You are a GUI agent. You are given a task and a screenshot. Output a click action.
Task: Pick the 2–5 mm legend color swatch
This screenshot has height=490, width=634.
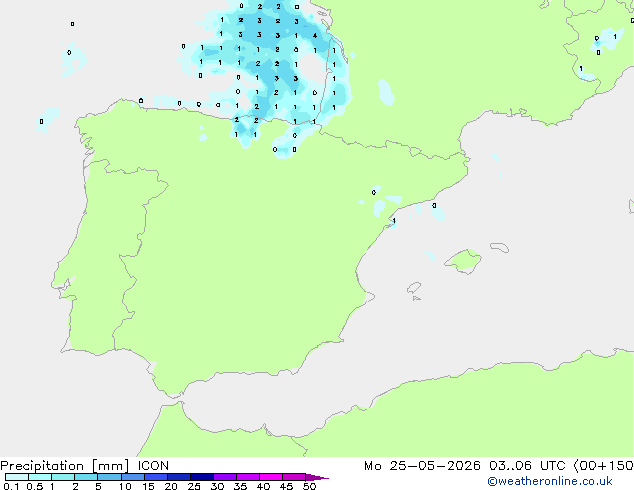tap(86, 477)
